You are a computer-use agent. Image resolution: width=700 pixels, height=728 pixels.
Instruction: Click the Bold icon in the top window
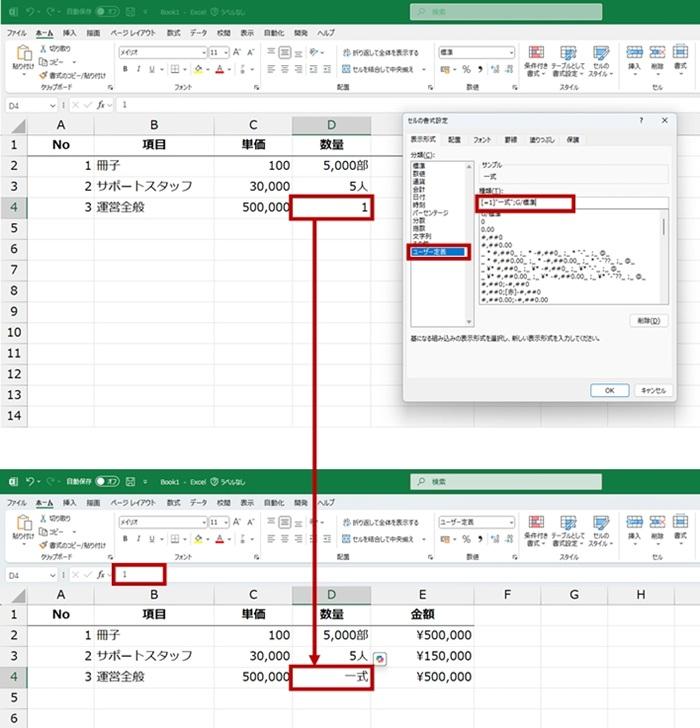(126, 69)
